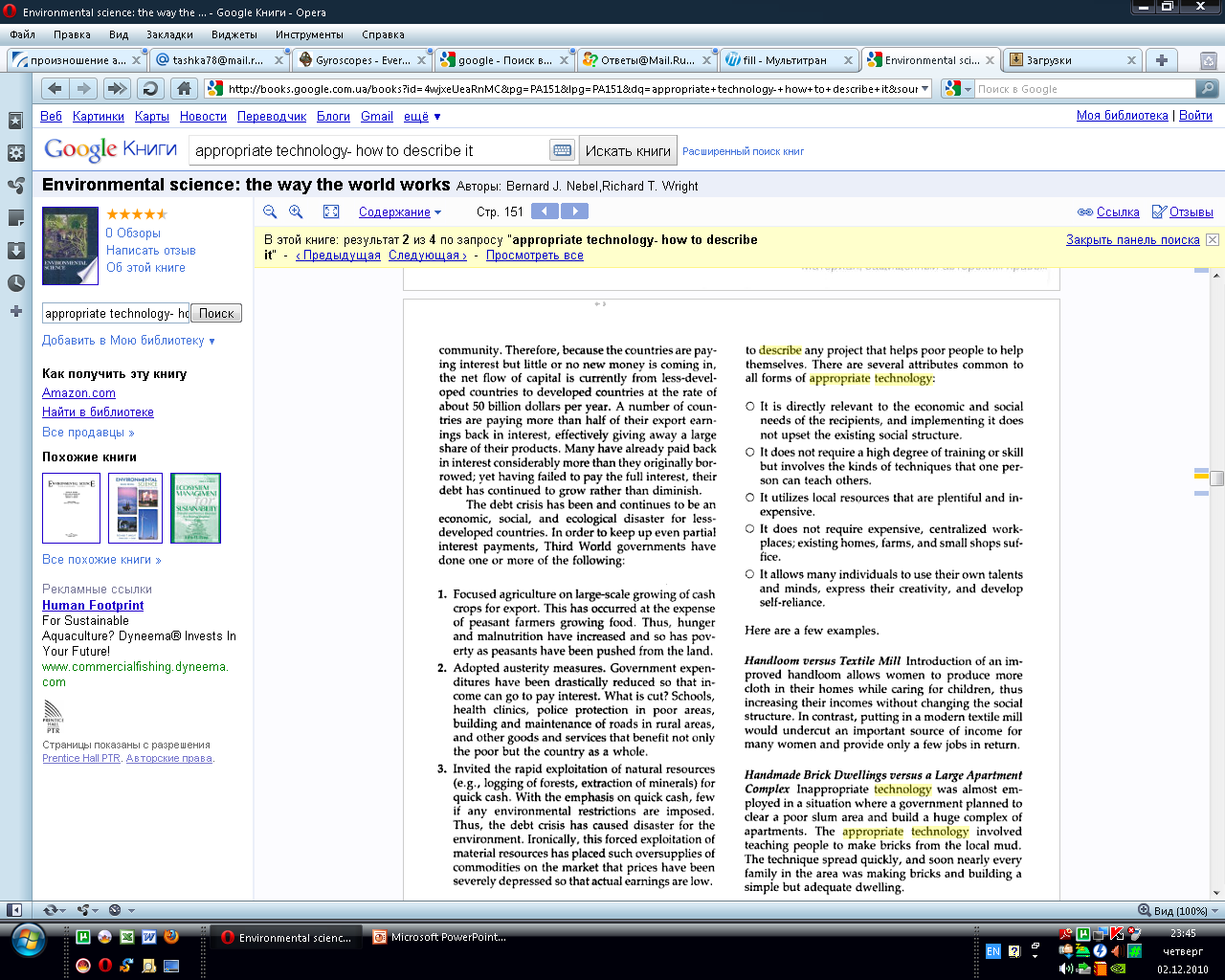Open the Opera Unite panel icon

[15, 186]
